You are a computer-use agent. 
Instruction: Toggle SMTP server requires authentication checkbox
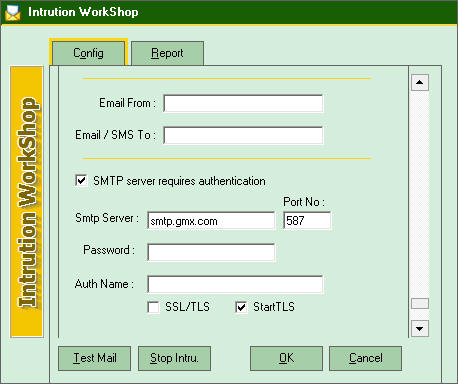81,181
